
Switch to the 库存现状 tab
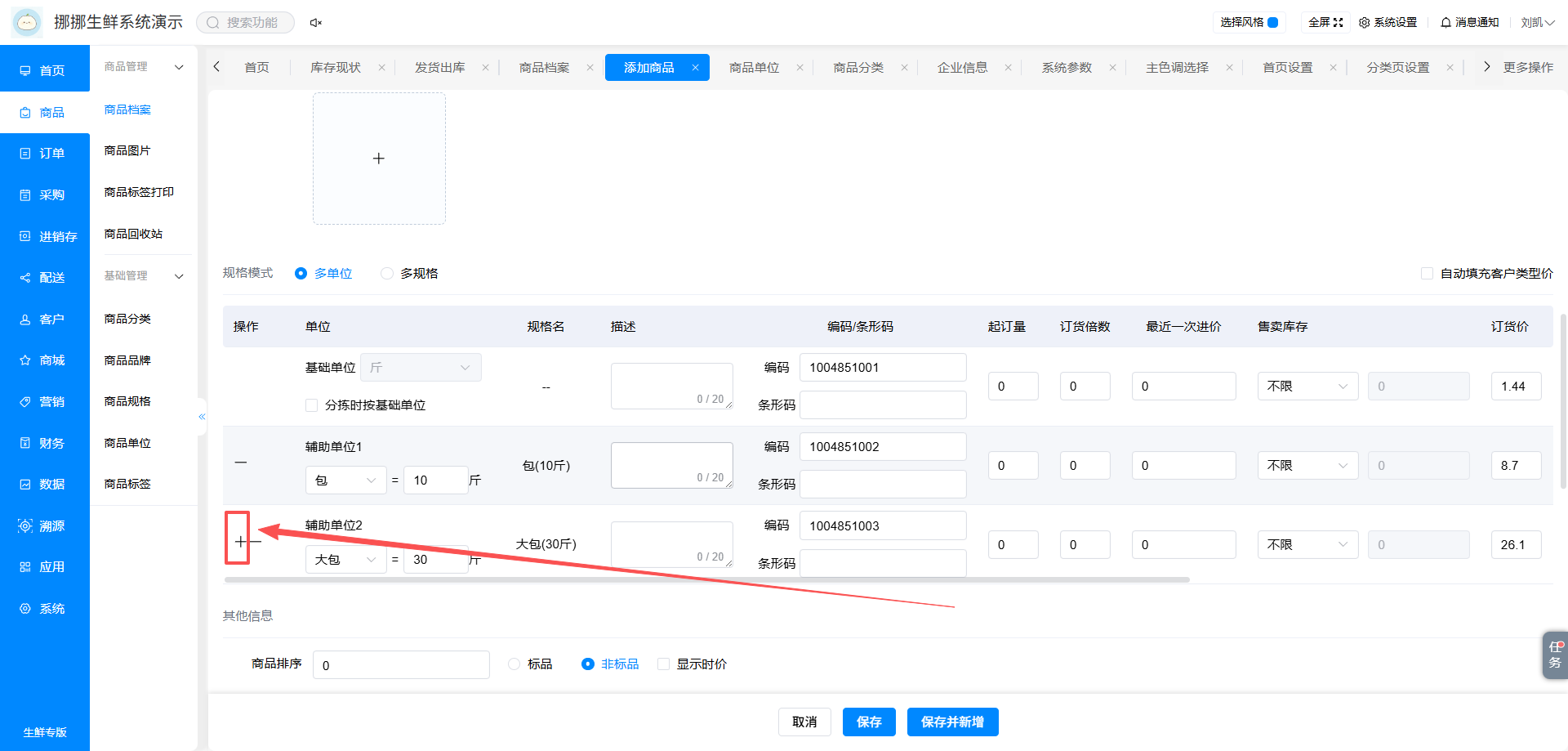click(335, 68)
